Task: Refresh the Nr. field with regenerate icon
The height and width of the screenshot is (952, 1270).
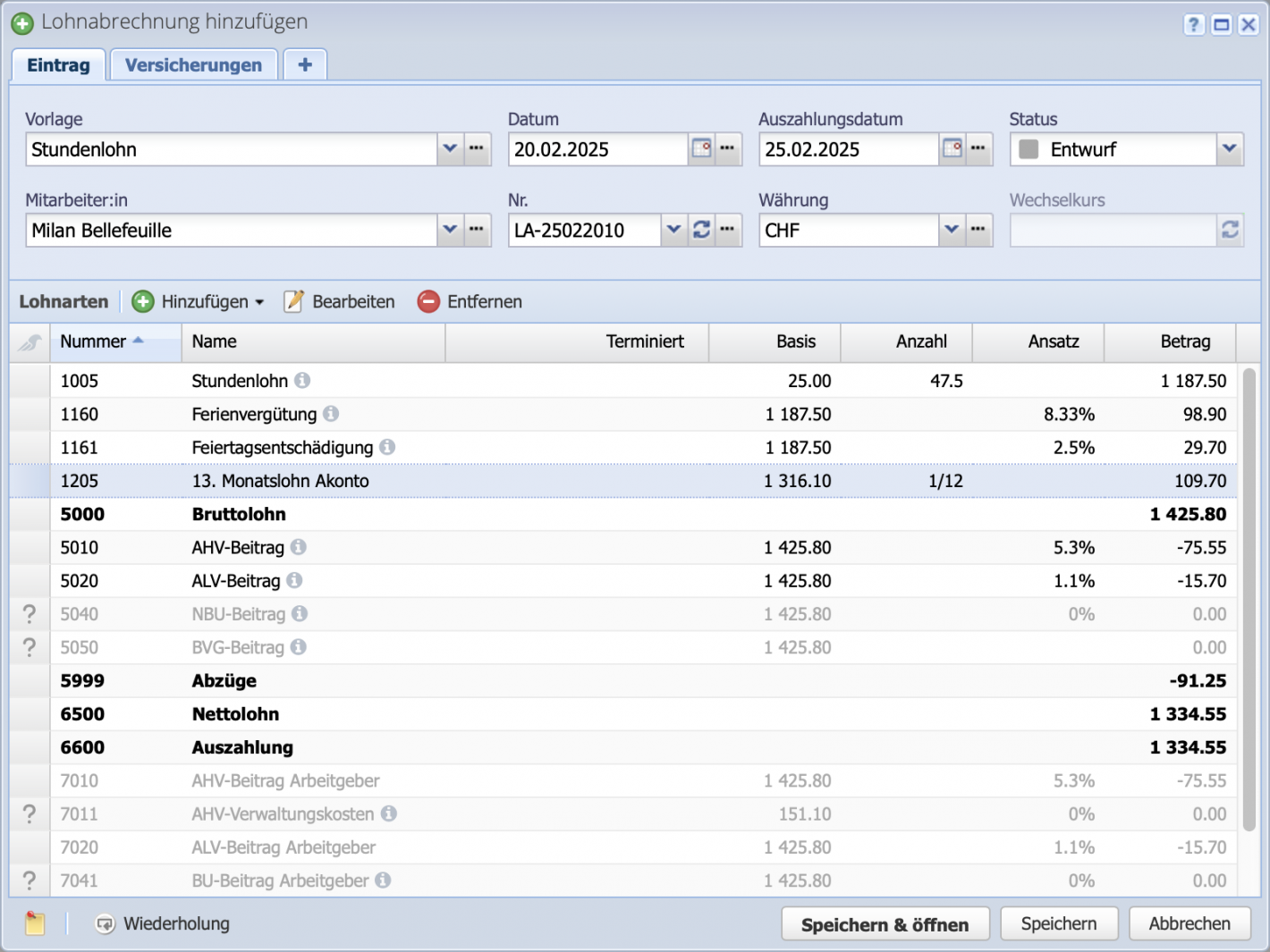Action: pyautogui.click(x=702, y=230)
